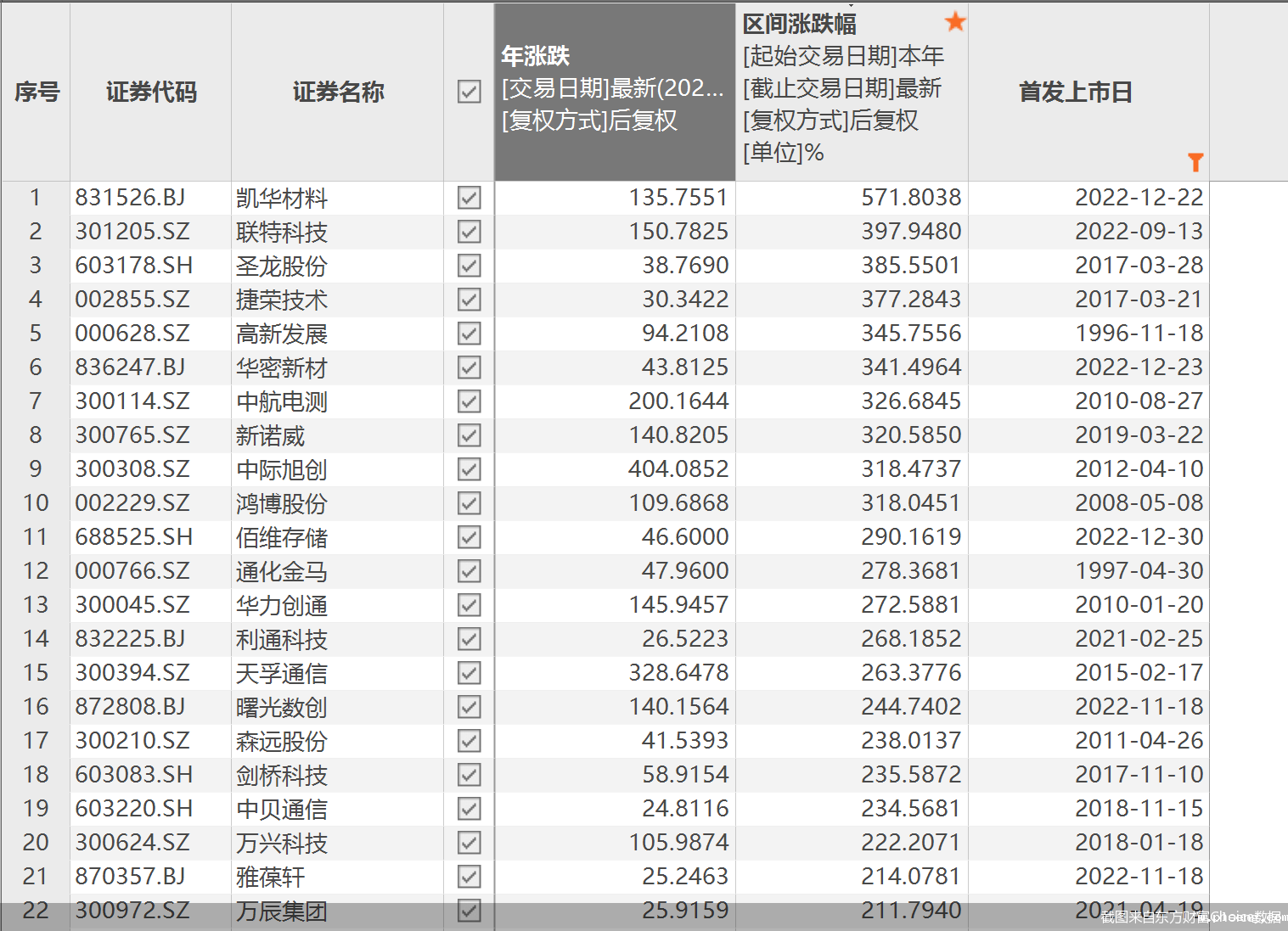
Task: Toggle the checkbox for 万兴科技
Action: pos(468,842)
